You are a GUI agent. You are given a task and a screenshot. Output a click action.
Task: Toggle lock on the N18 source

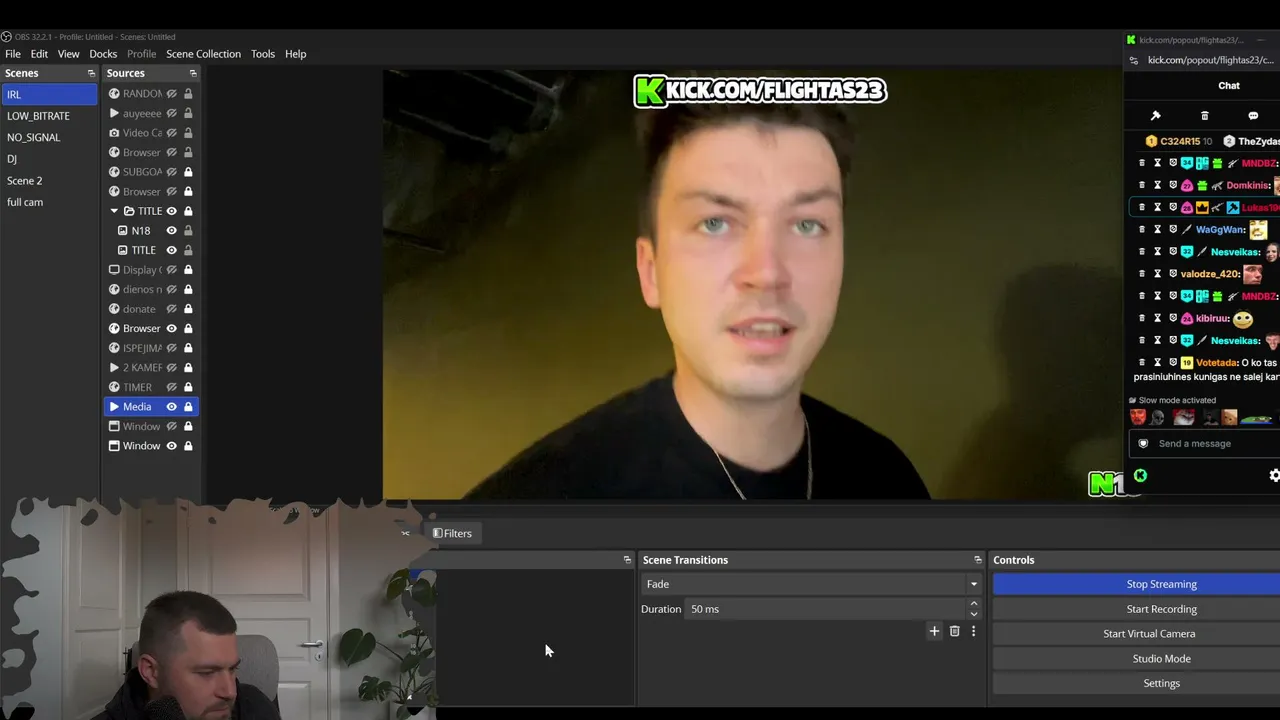point(188,231)
